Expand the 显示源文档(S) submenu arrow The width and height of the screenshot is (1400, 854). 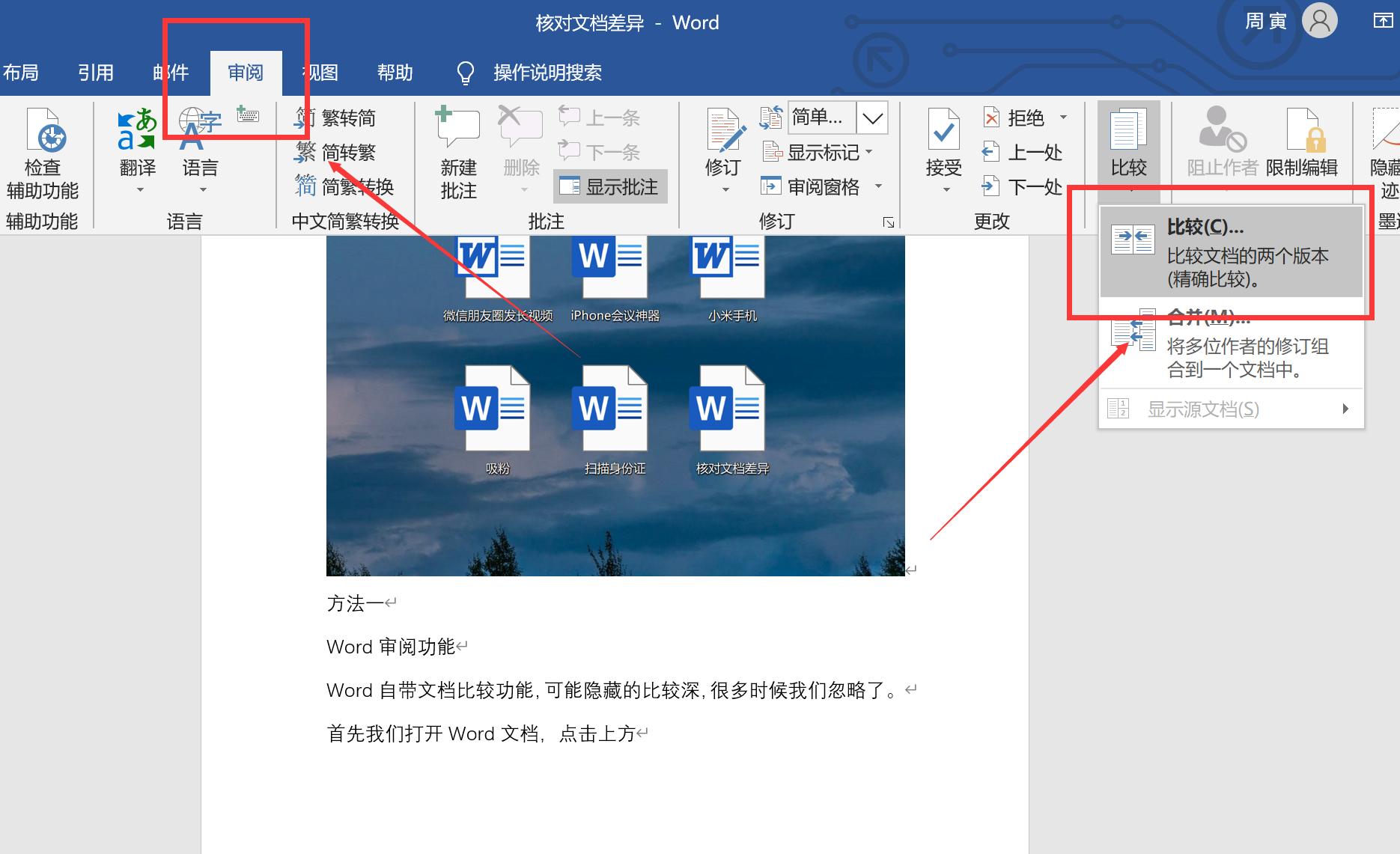pos(1345,409)
